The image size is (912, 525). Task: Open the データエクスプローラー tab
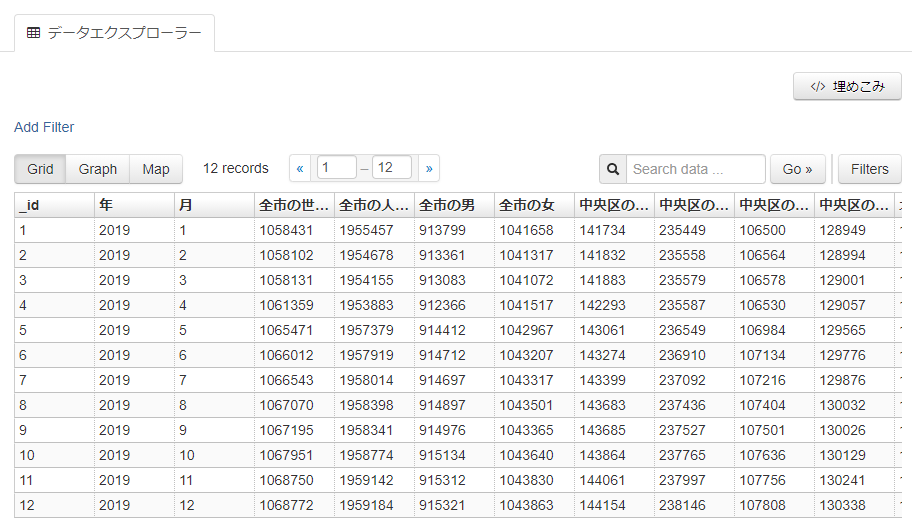pos(114,33)
